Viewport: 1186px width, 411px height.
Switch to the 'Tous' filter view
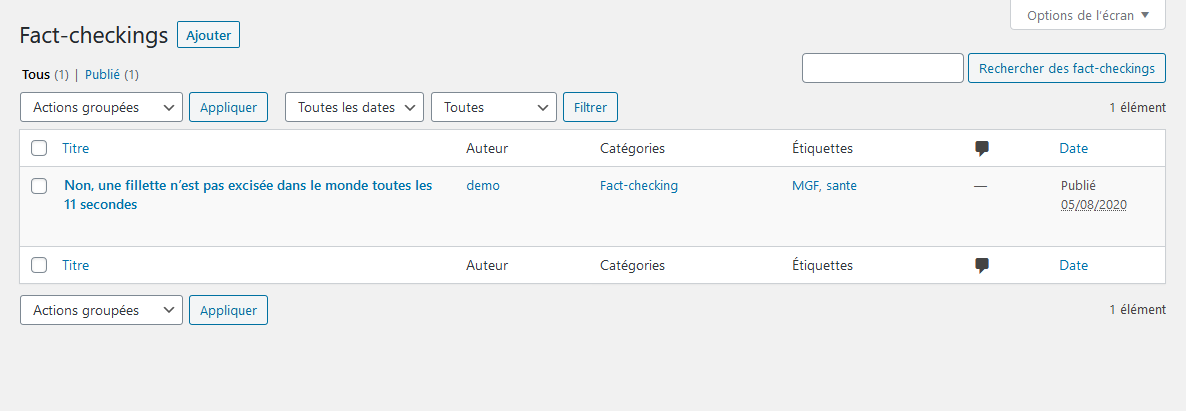36,75
